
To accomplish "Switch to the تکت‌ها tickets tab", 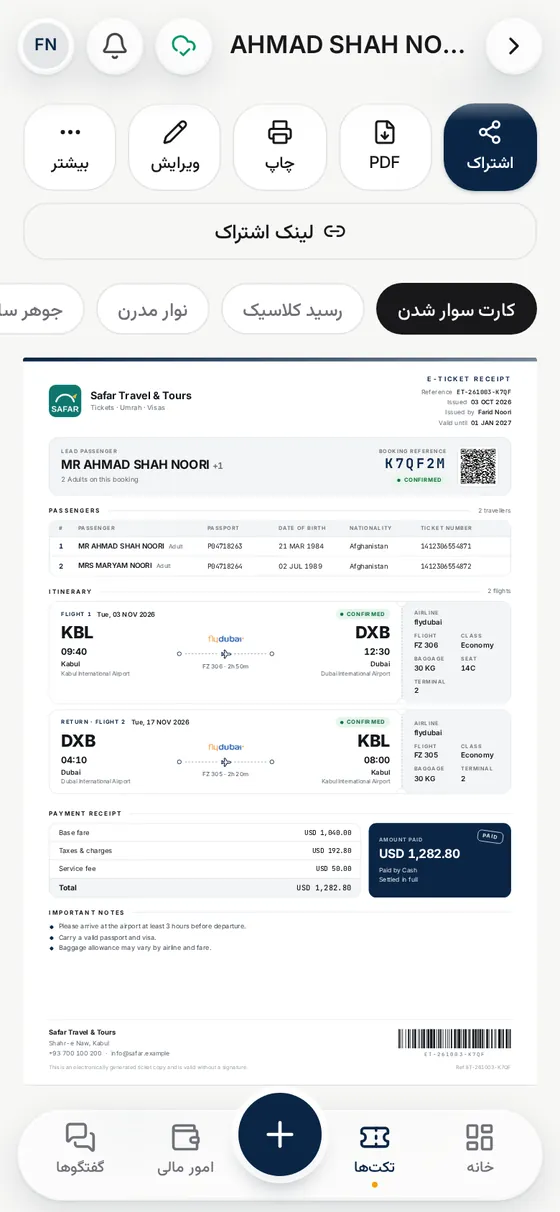I will click(x=375, y=1148).
